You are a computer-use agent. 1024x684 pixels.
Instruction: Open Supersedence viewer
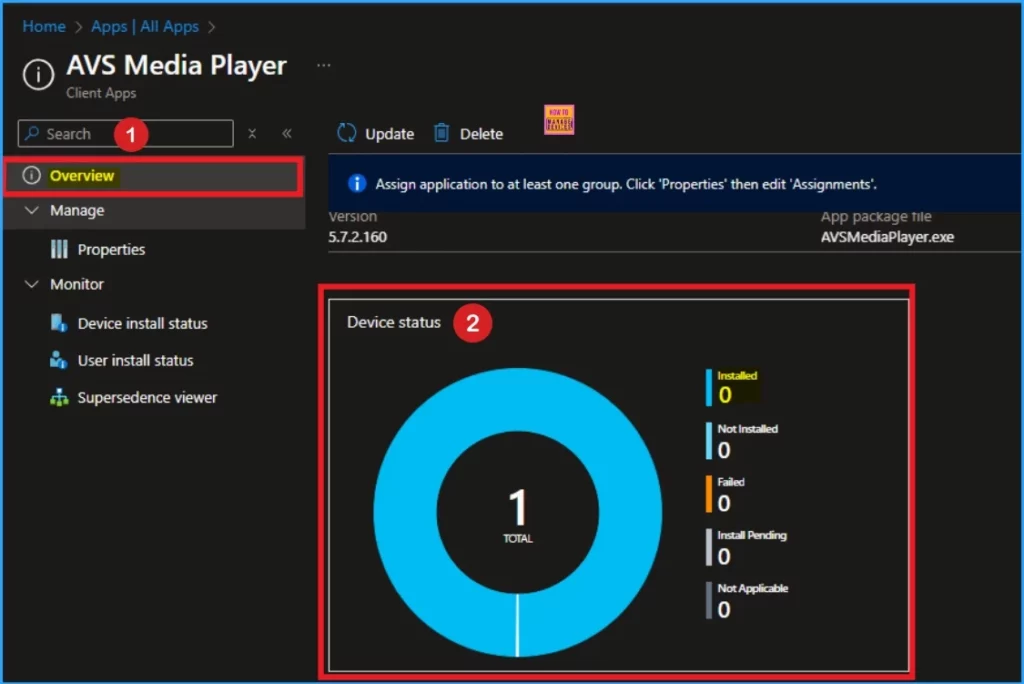pos(147,398)
